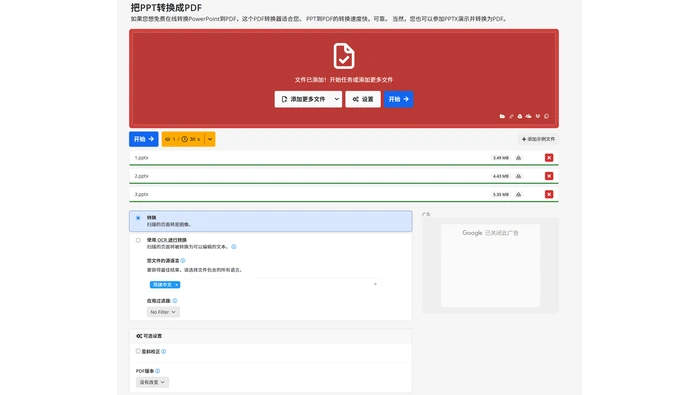This screenshot has height=395, width=700.
Task: Click the 3.pptx file name
Action: [142, 194]
